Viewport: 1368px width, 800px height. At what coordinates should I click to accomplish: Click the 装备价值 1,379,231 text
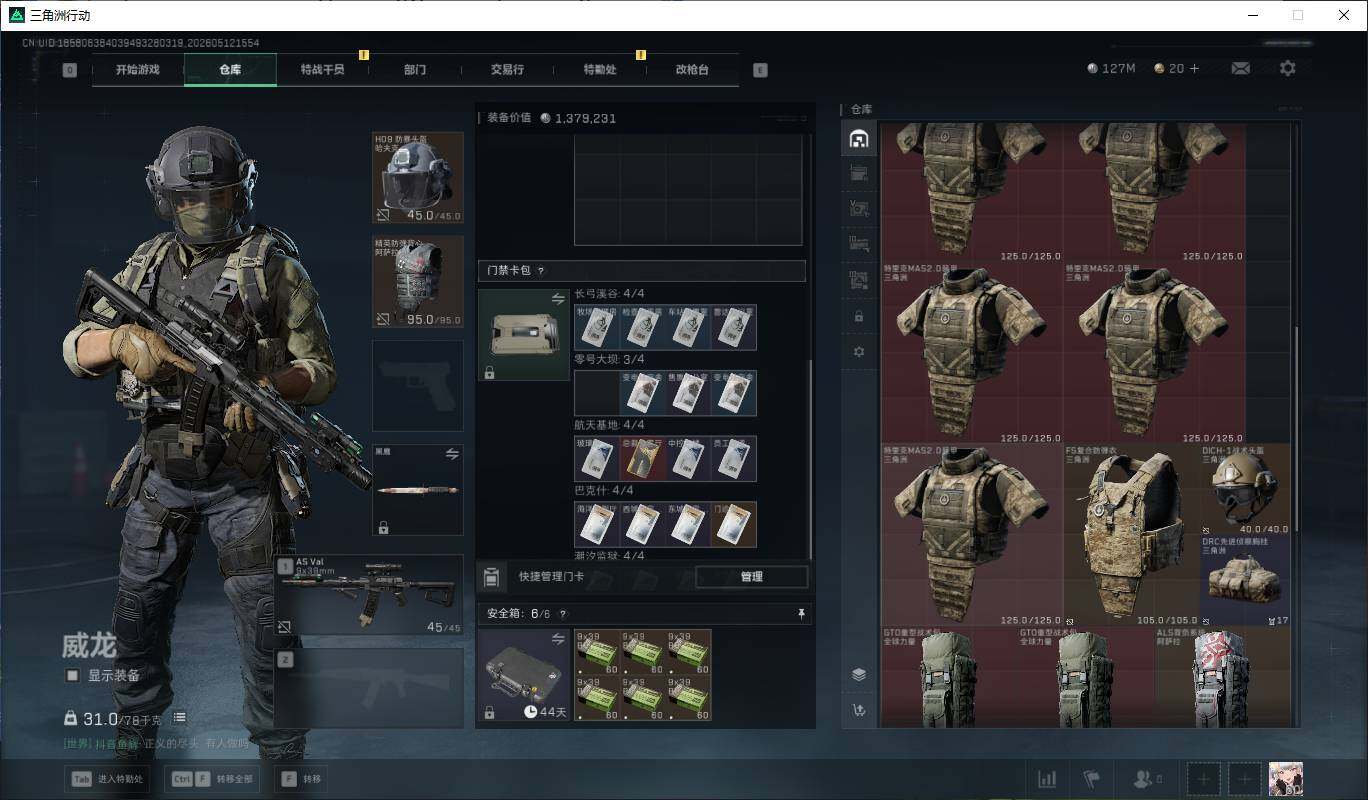[552, 118]
